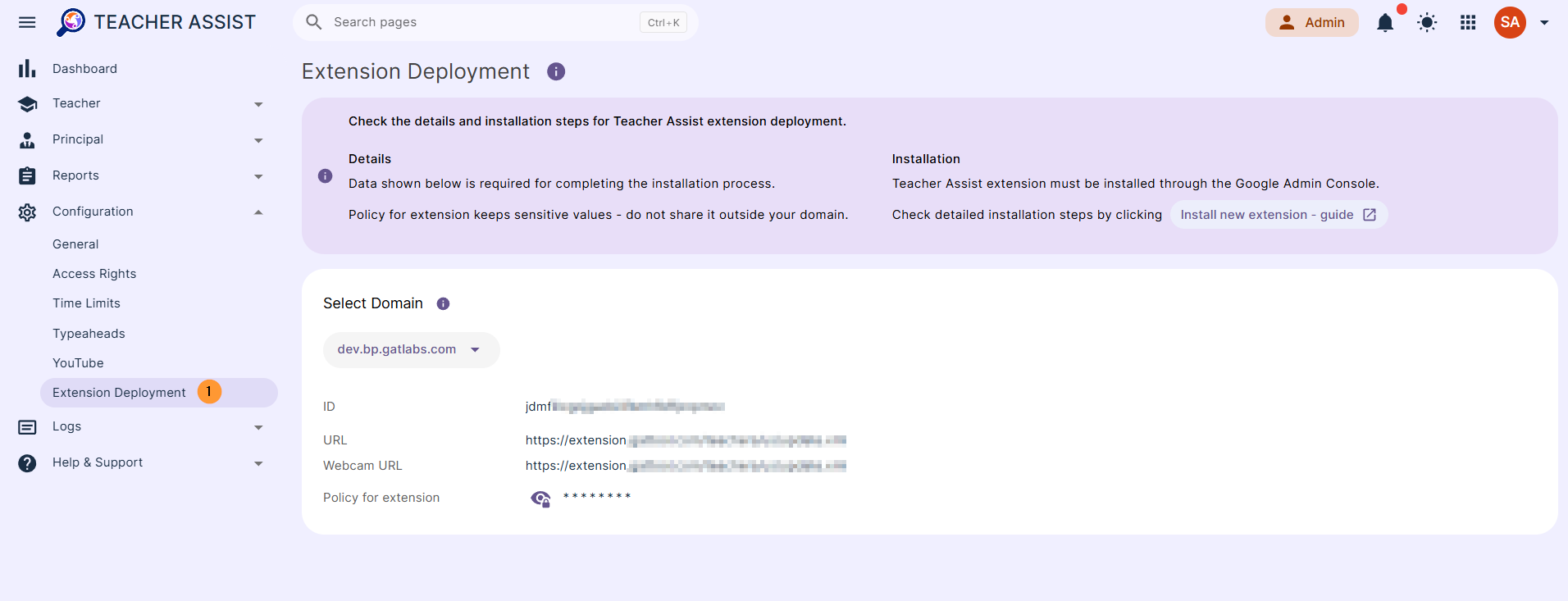1568x601 pixels.
Task: Select Extension Deployment in sidebar
Action: coord(159,393)
